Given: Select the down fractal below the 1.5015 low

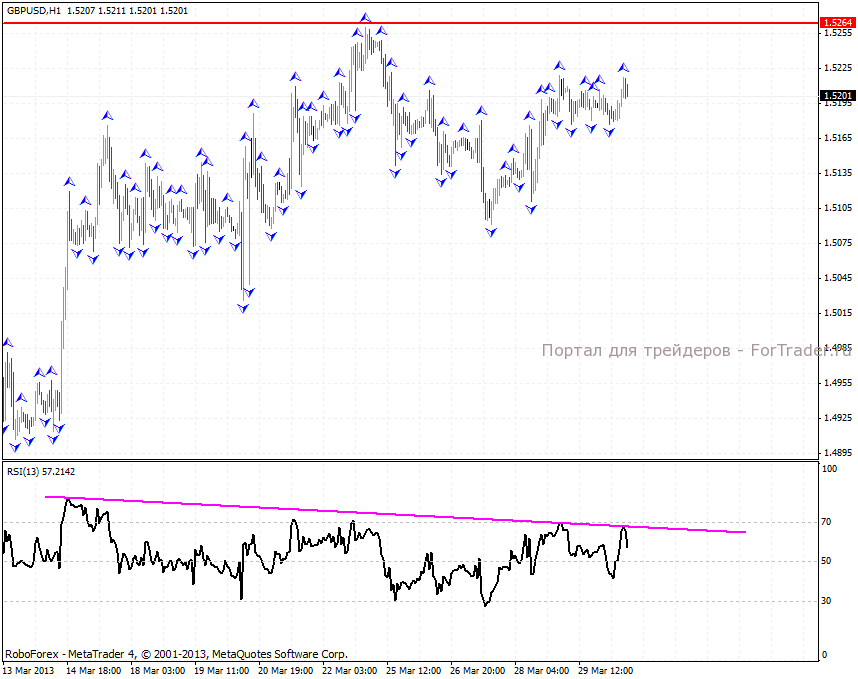Looking at the screenshot, I should coord(242,308).
